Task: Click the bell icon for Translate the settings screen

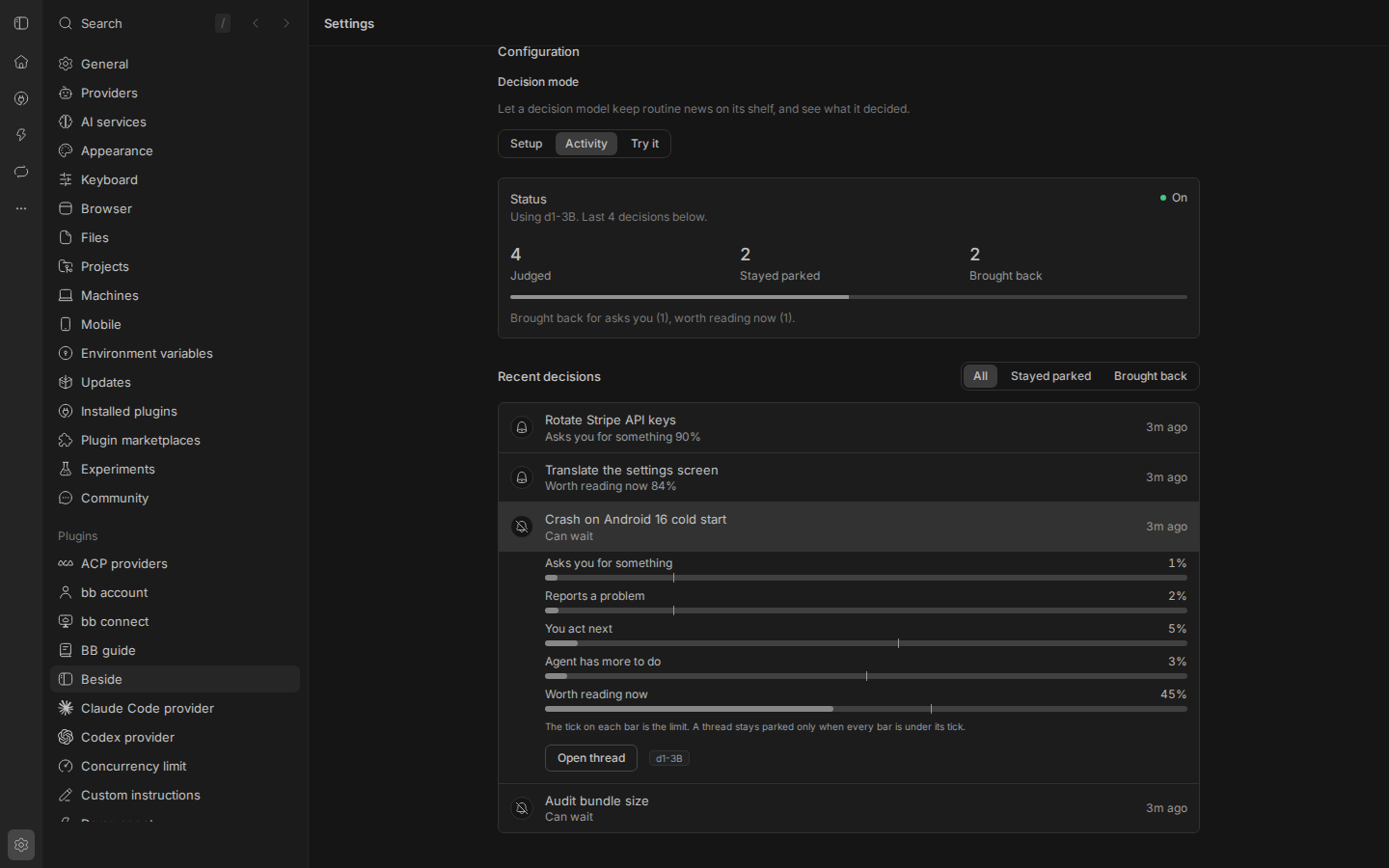Action: point(522,477)
